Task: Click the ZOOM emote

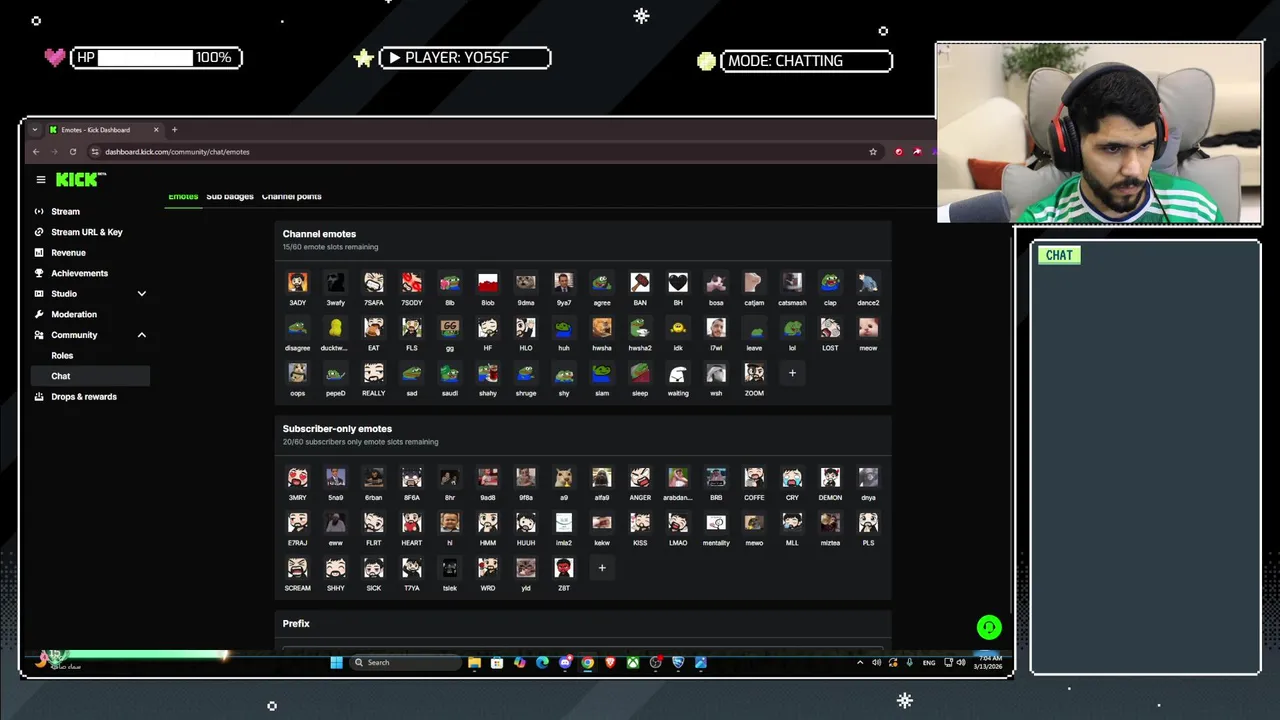Action: (x=754, y=373)
